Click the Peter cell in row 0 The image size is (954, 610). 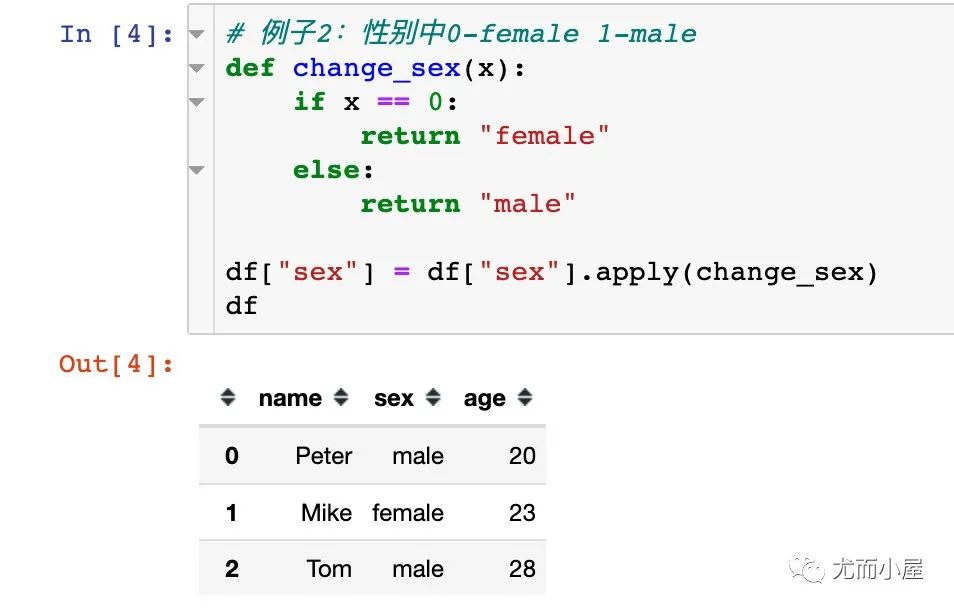click(x=324, y=456)
